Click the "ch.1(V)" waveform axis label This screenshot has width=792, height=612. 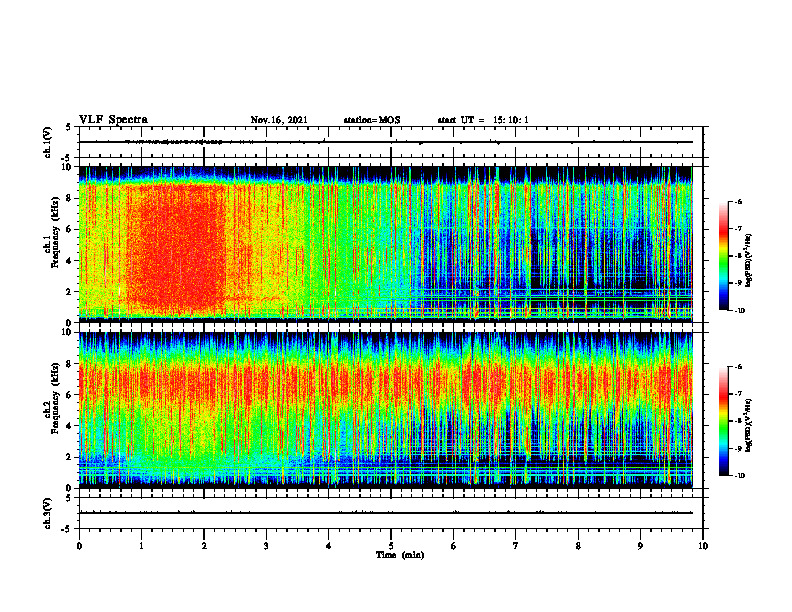click(x=48, y=142)
